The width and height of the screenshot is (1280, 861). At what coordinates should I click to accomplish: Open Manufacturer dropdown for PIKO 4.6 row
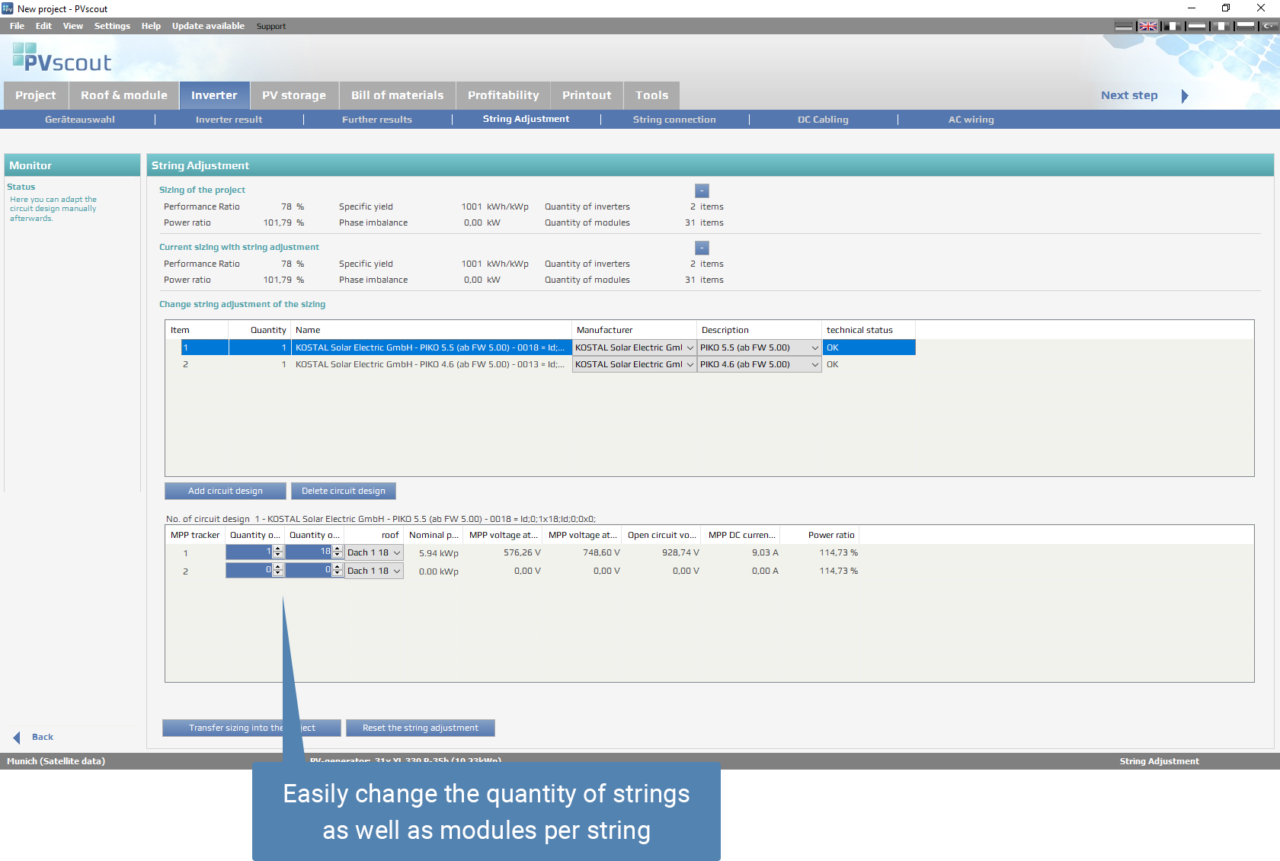pos(634,365)
